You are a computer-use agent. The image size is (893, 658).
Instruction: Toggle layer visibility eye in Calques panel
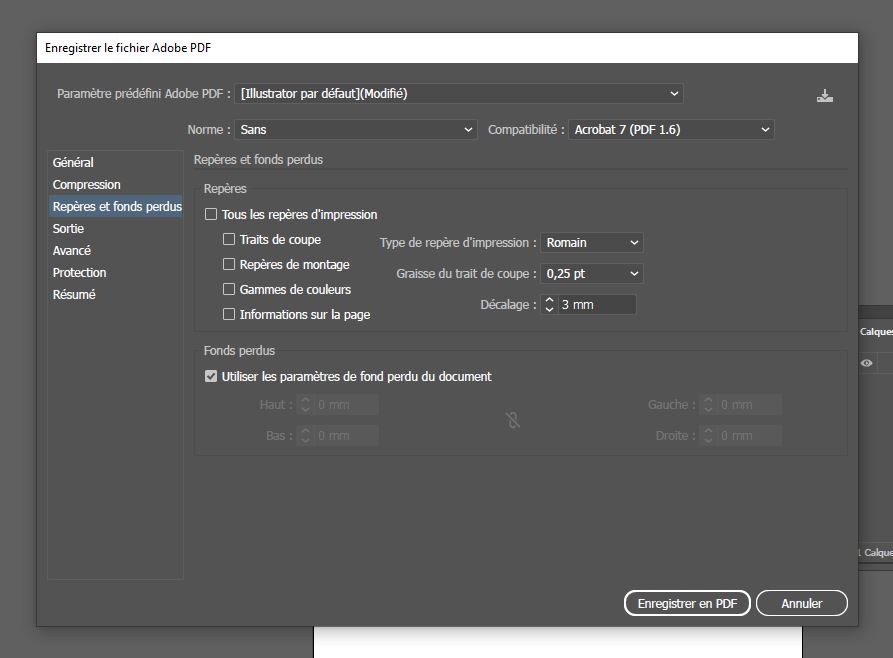(866, 363)
